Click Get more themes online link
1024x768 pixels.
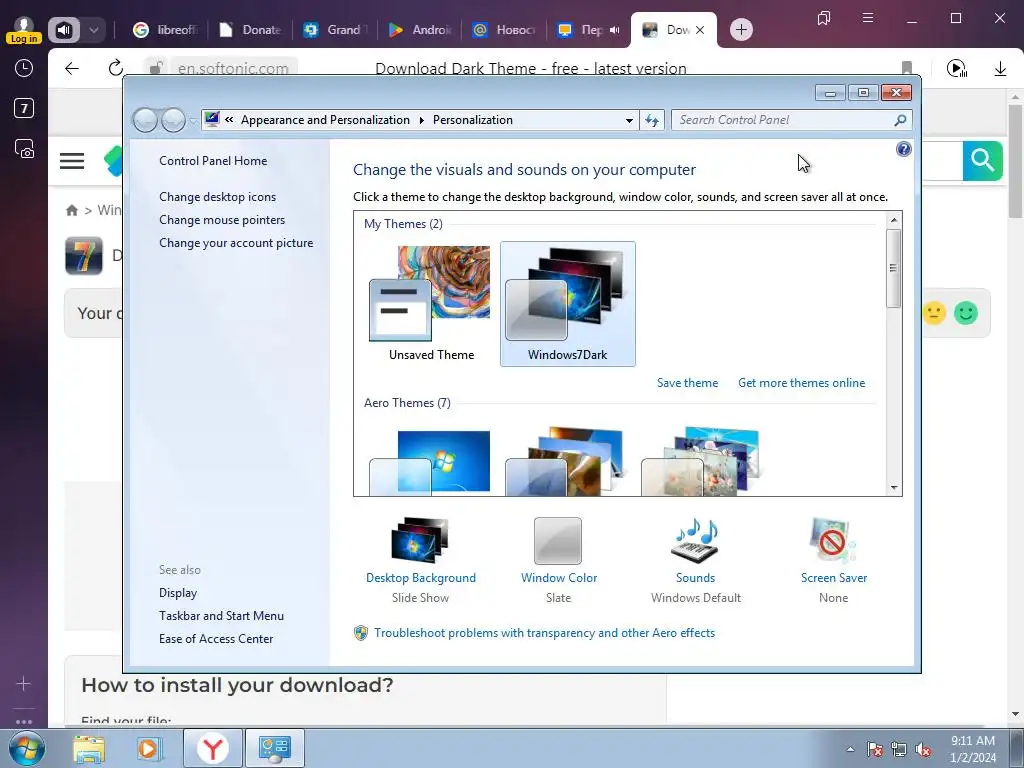(801, 383)
